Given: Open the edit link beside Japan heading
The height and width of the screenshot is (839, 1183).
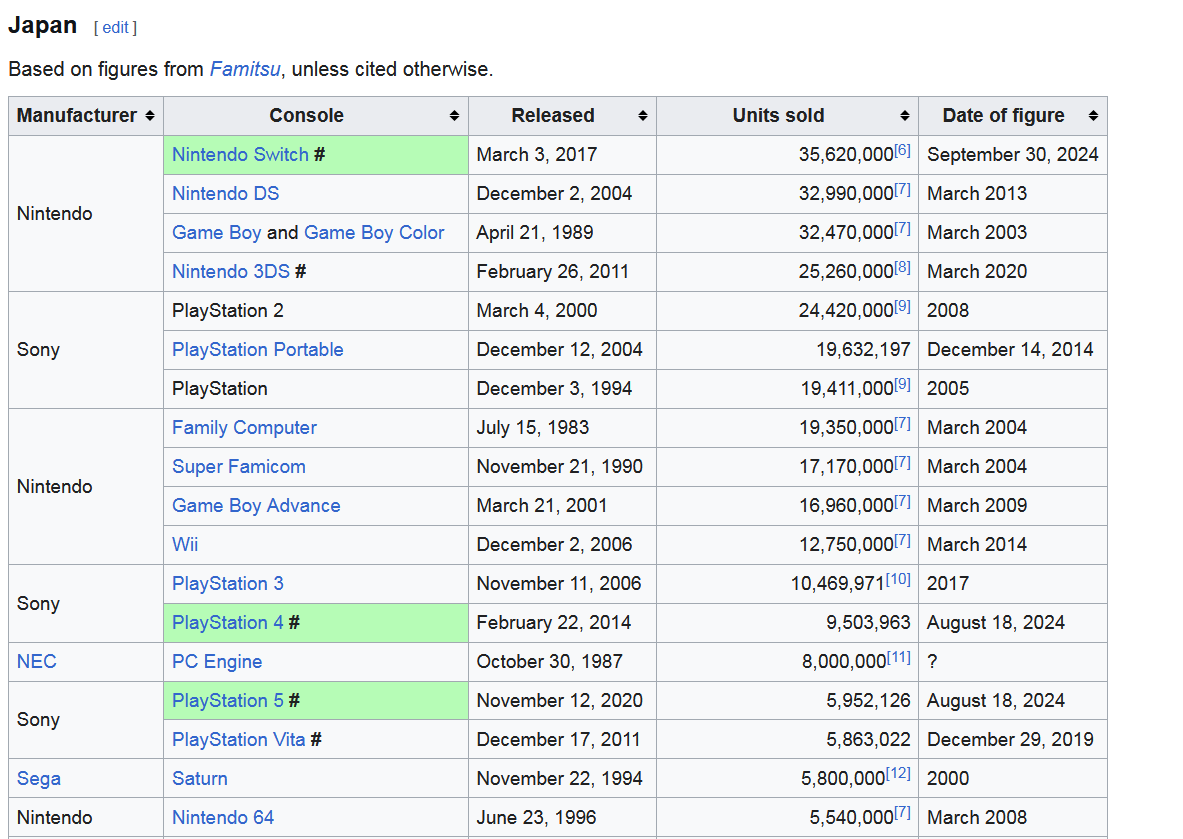Looking at the screenshot, I should 115,28.
